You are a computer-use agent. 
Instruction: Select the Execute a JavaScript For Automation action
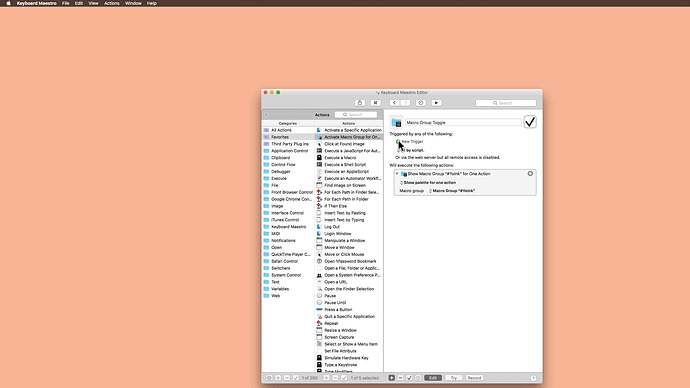click(x=349, y=151)
